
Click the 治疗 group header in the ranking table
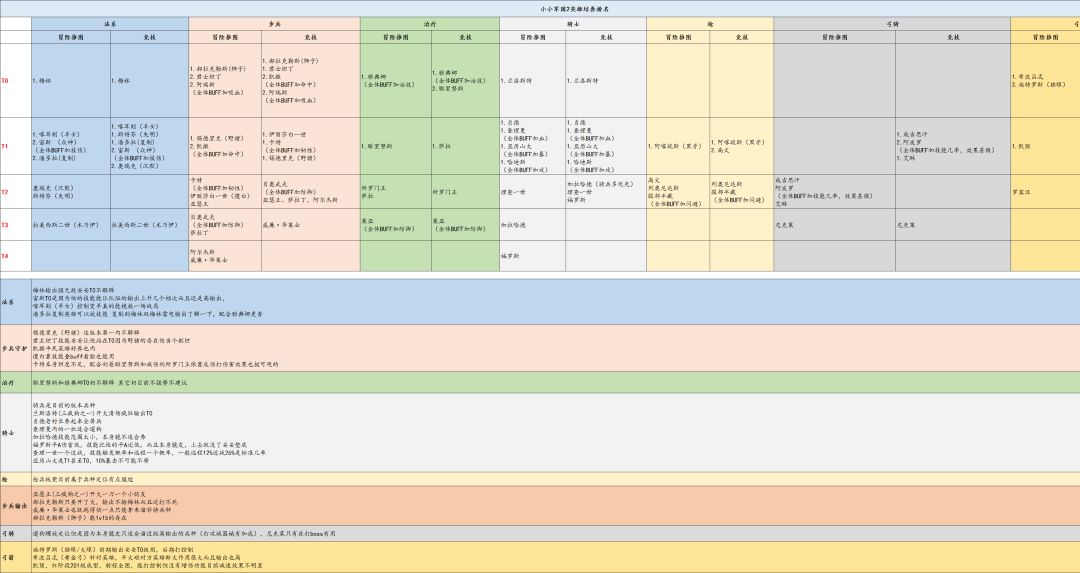click(430, 23)
